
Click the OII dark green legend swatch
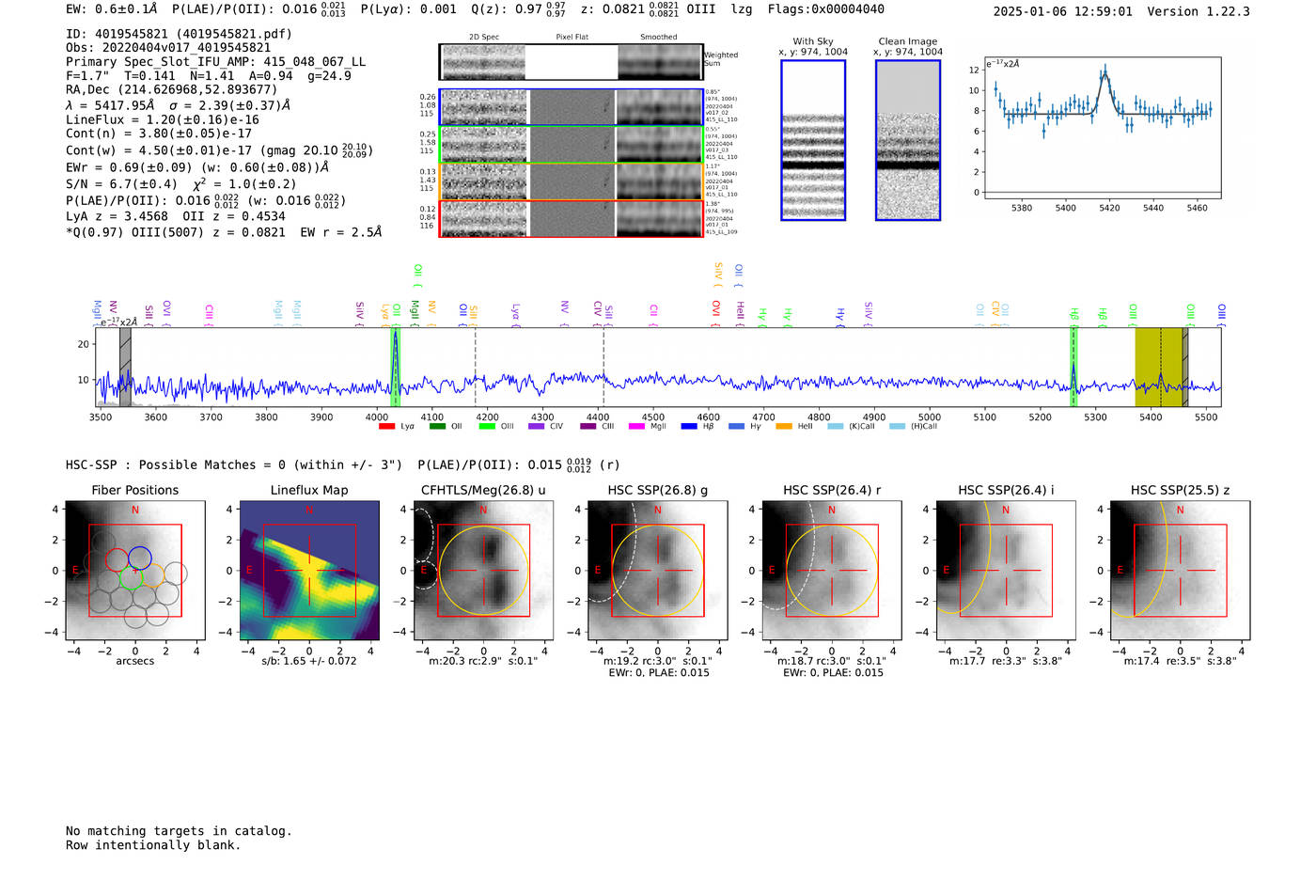tap(437, 427)
